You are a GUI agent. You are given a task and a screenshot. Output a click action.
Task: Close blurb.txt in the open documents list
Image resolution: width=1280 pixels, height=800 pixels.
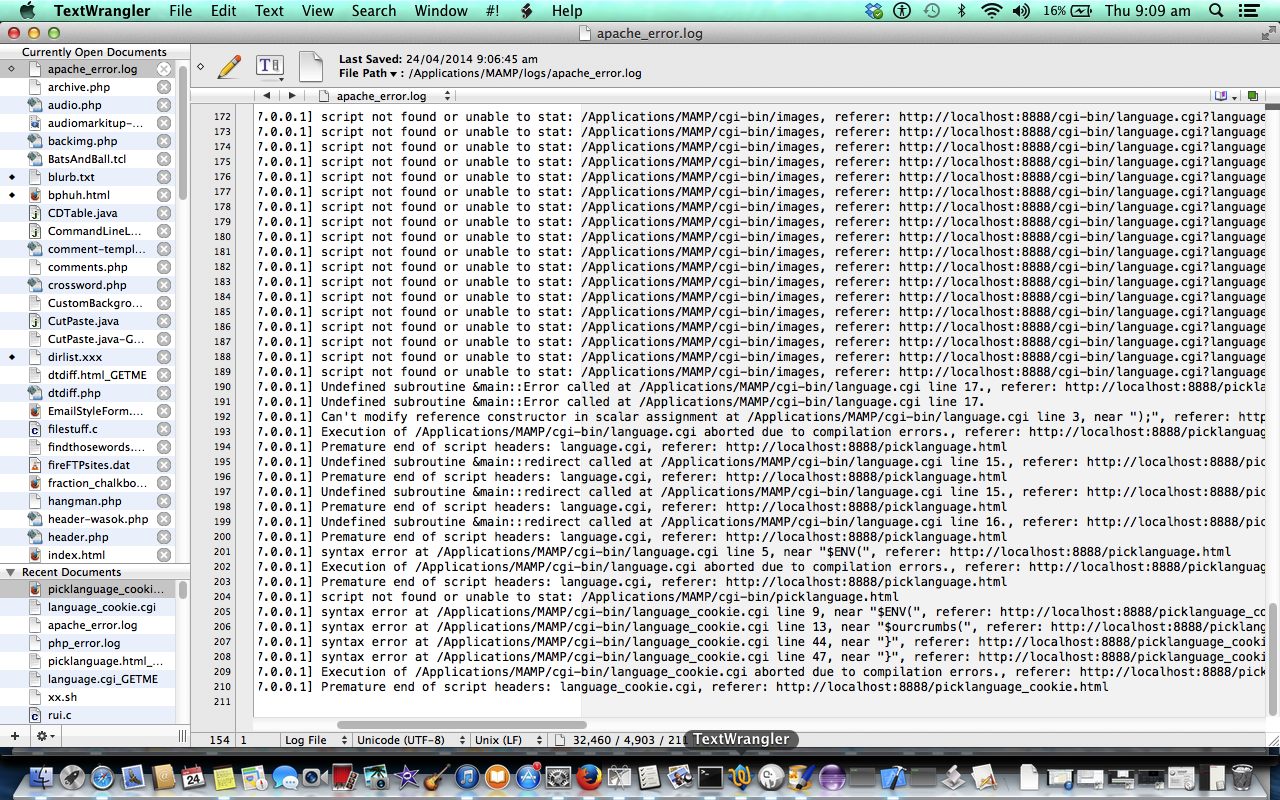(x=164, y=177)
